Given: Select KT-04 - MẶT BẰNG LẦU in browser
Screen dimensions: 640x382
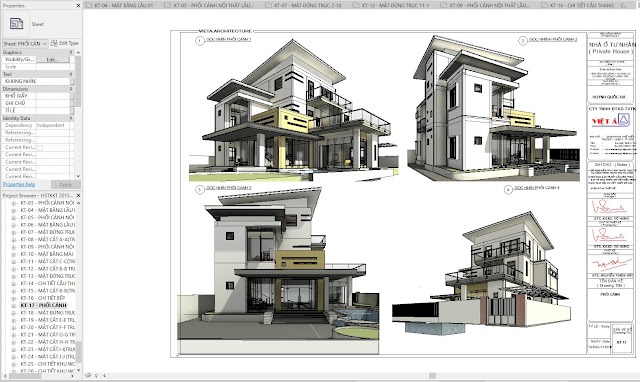Looking at the screenshot, I should [x=48, y=210].
